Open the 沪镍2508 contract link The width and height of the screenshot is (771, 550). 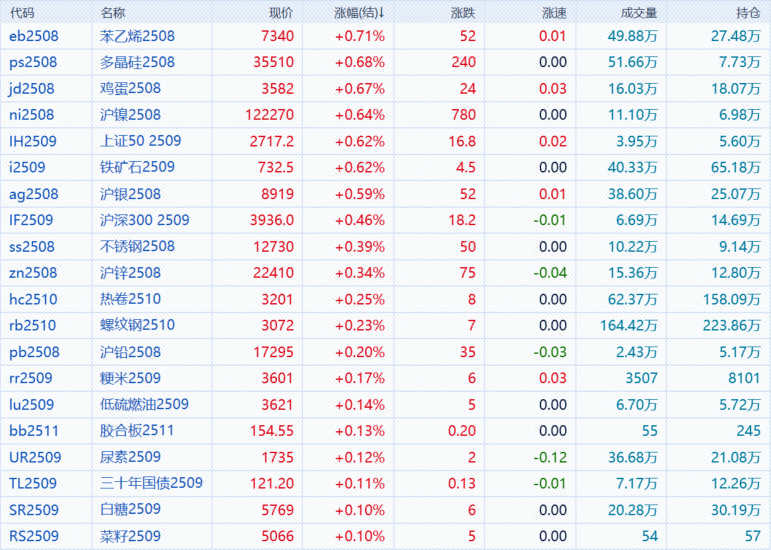click(130, 115)
